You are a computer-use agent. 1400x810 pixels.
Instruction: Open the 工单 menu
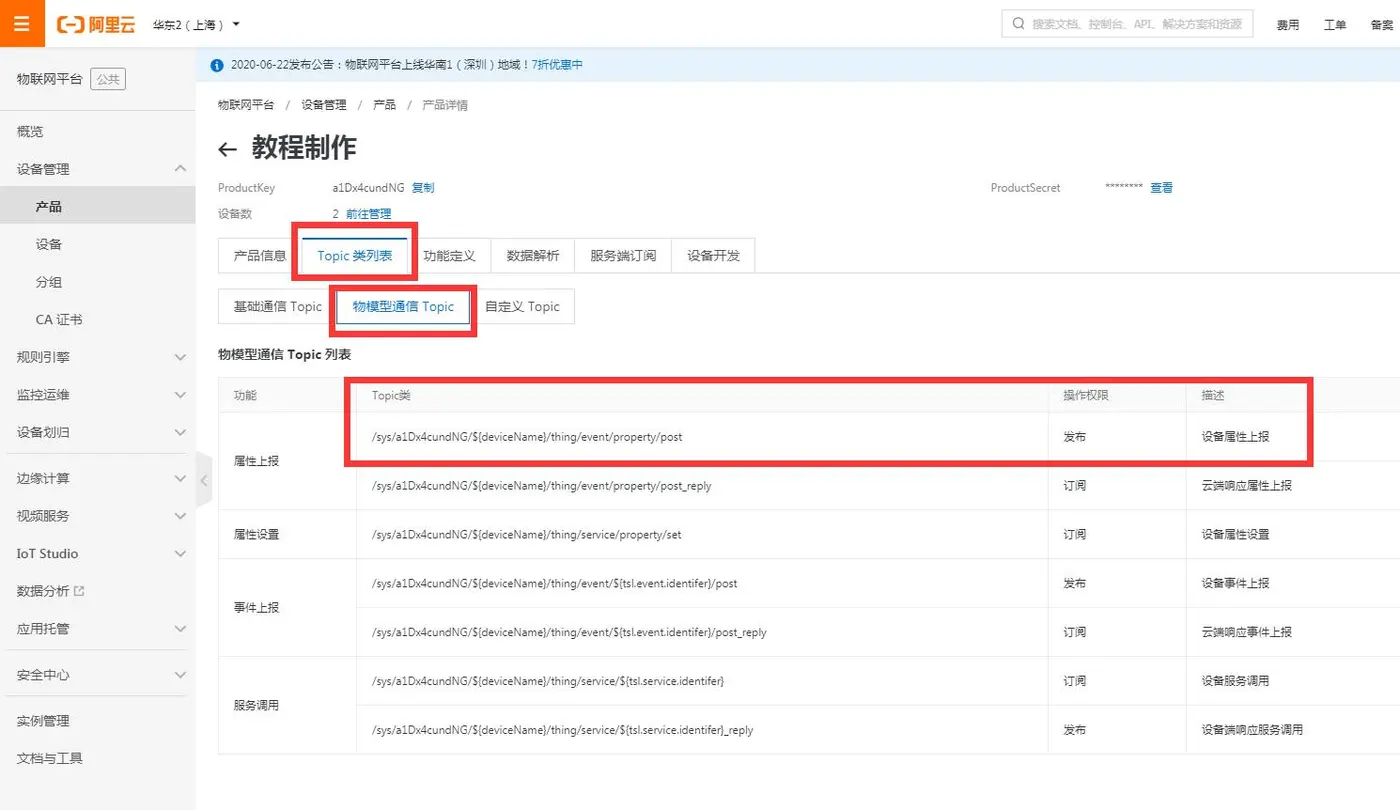1335,25
